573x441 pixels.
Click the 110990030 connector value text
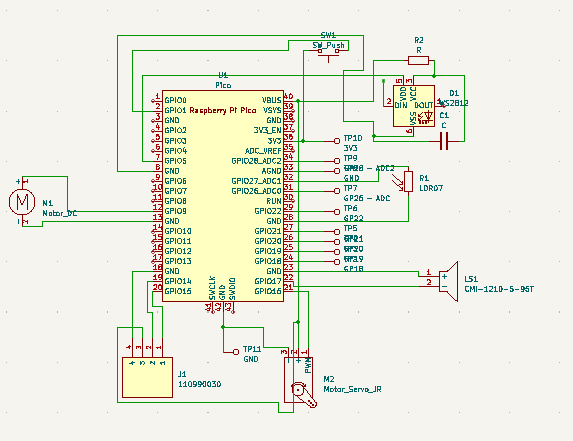point(200,384)
